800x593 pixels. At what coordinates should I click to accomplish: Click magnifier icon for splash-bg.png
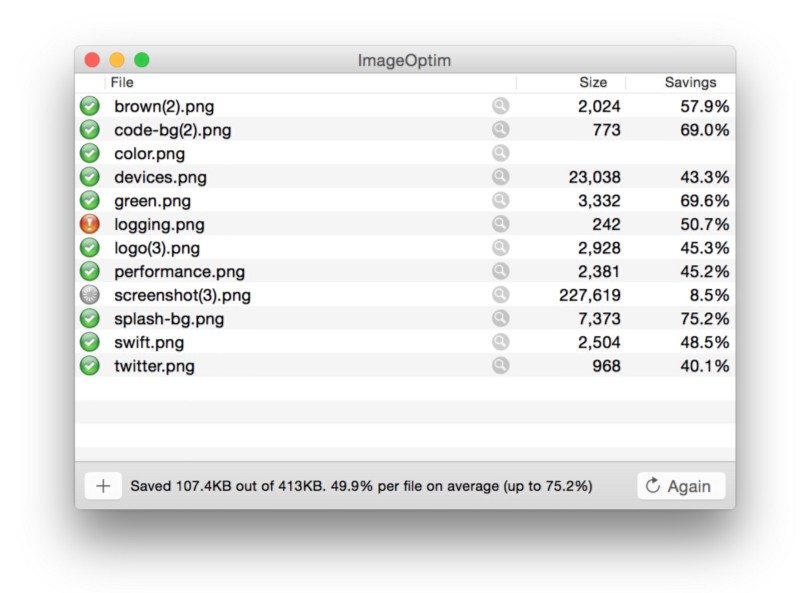[x=501, y=318]
